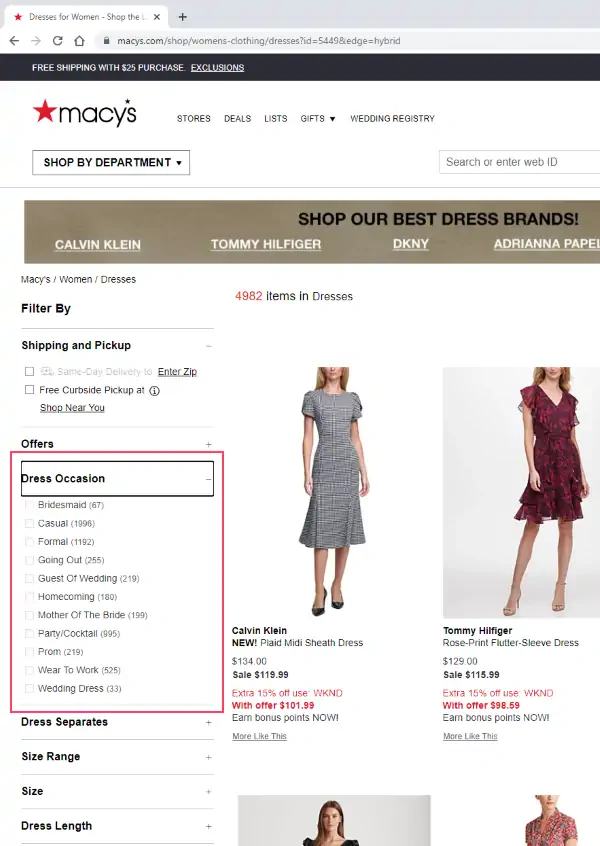600x846 pixels.
Task: Go to Macy's breadcrumb link
Action: tap(36, 279)
